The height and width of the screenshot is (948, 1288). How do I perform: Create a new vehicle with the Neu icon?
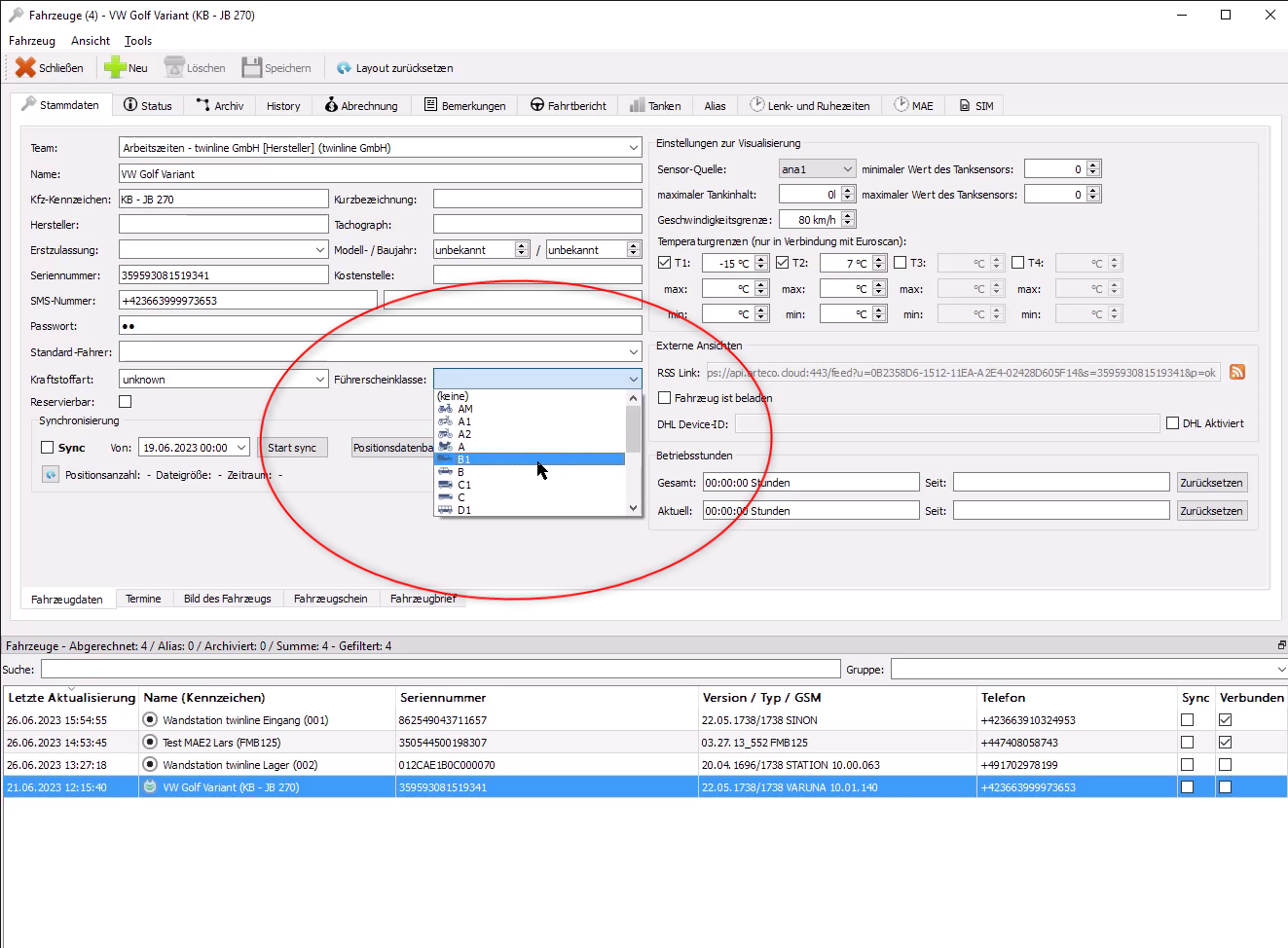(115, 68)
